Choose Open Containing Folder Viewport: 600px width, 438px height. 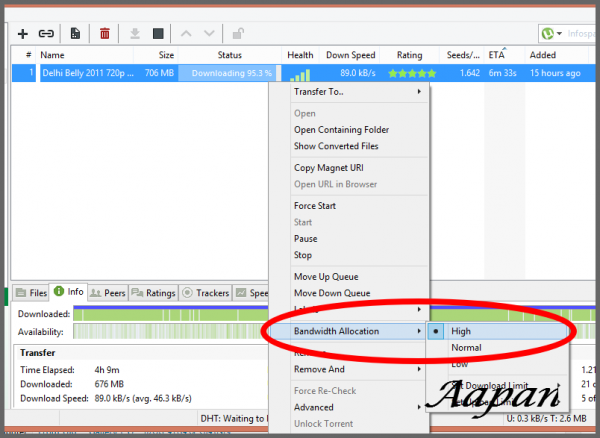tap(341, 130)
